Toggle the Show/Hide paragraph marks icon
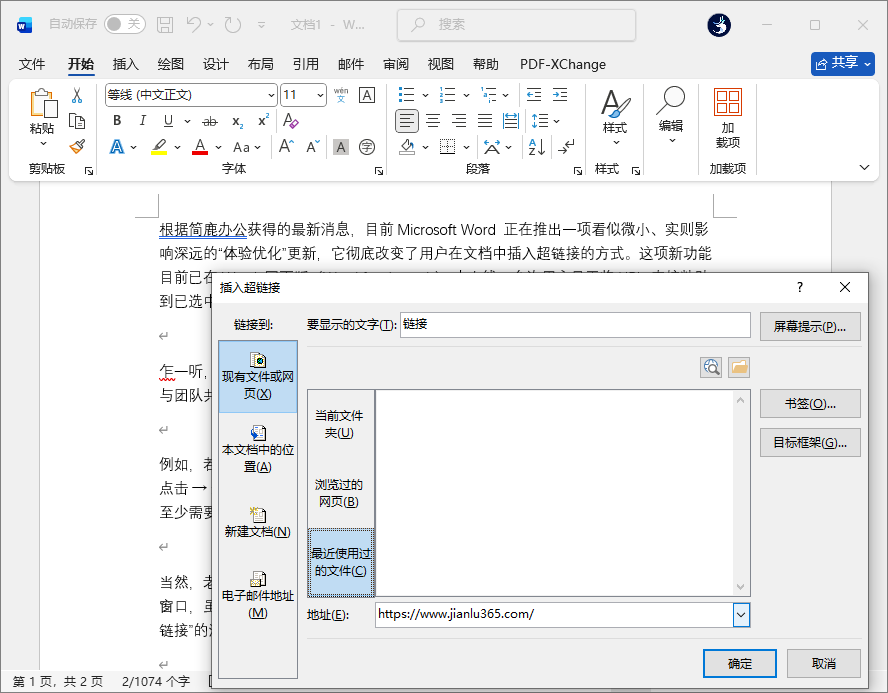888x693 pixels. (x=567, y=146)
